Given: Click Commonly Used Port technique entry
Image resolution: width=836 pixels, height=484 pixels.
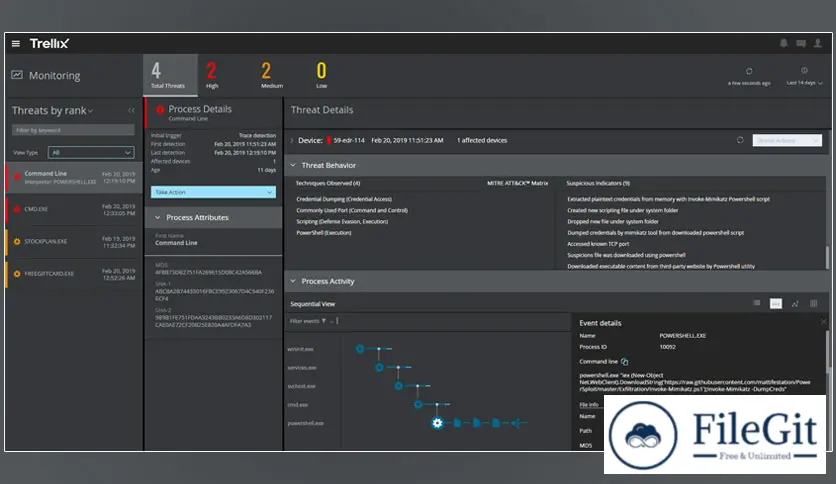Looking at the screenshot, I should pyautogui.click(x=352, y=211).
